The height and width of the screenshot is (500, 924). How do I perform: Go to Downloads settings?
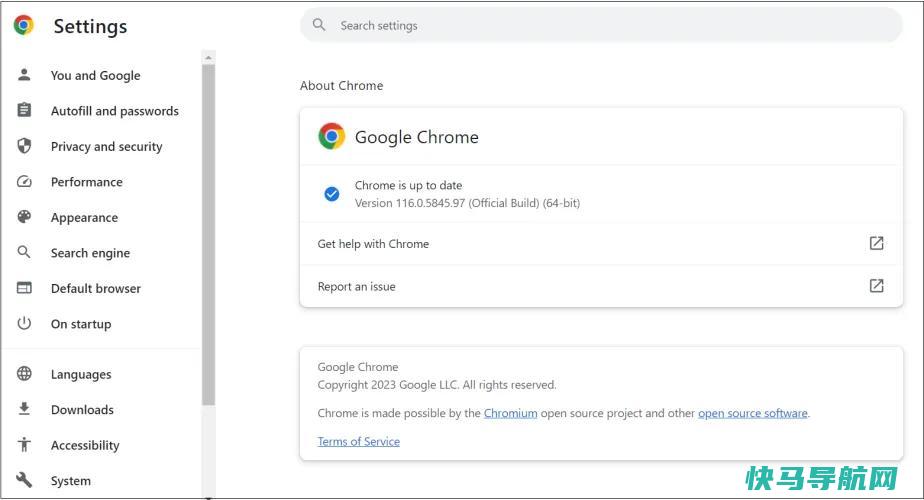(x=82, y=410)
